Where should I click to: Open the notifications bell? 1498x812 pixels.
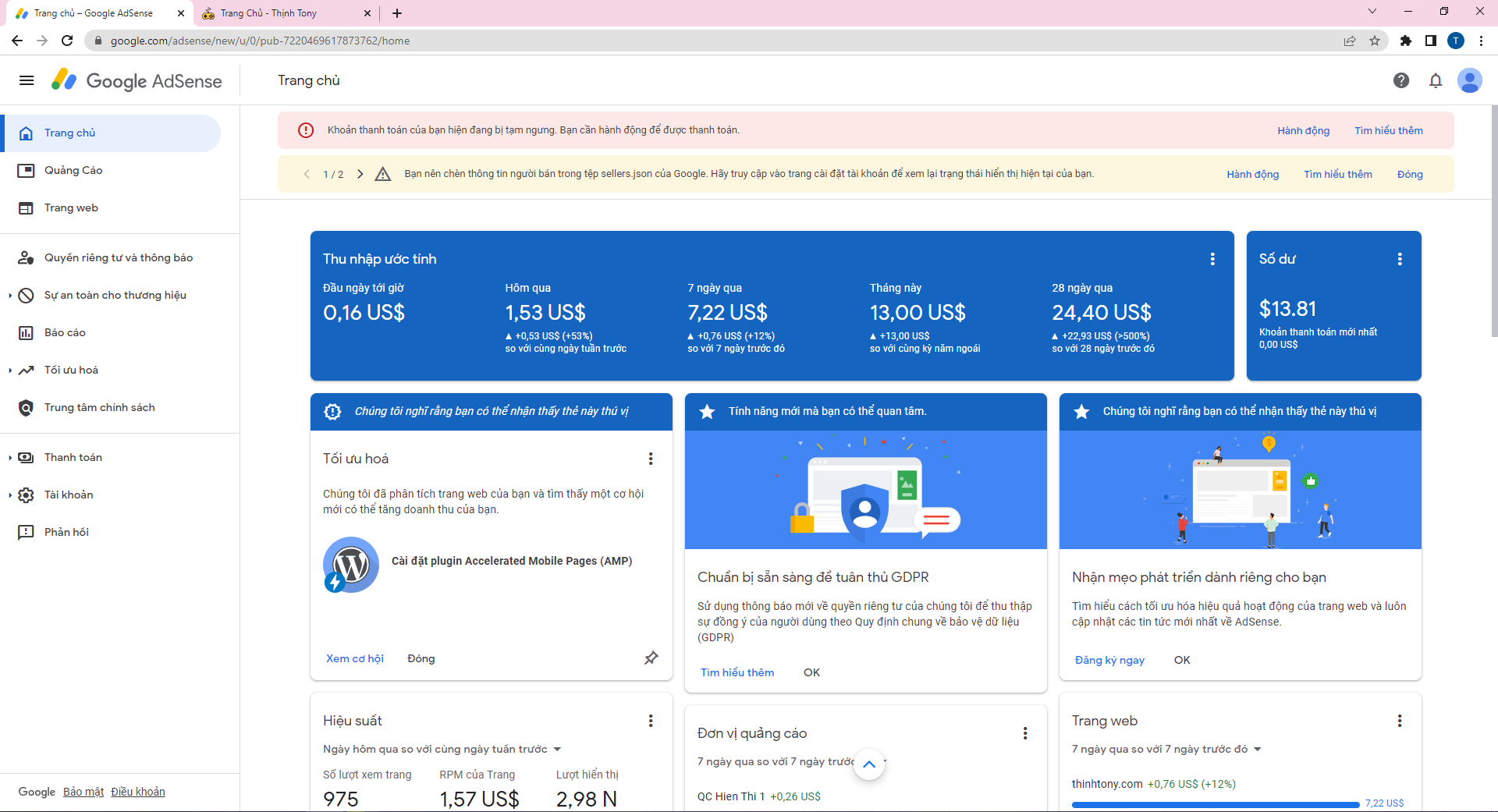(1436, 80)
